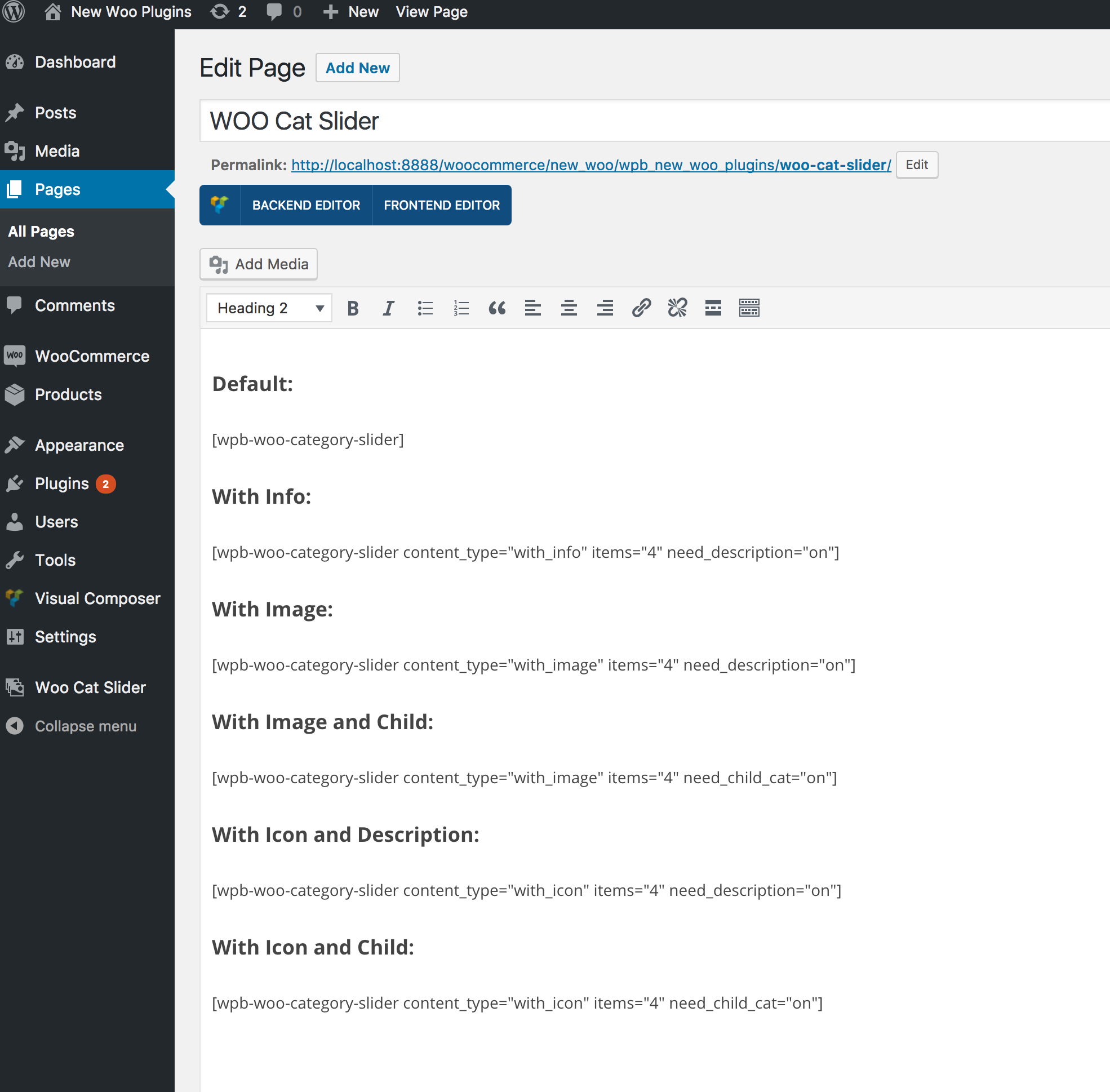Click the permalink Edit button
This screenshot has height=1092, width=1110.
coord(915,165)
